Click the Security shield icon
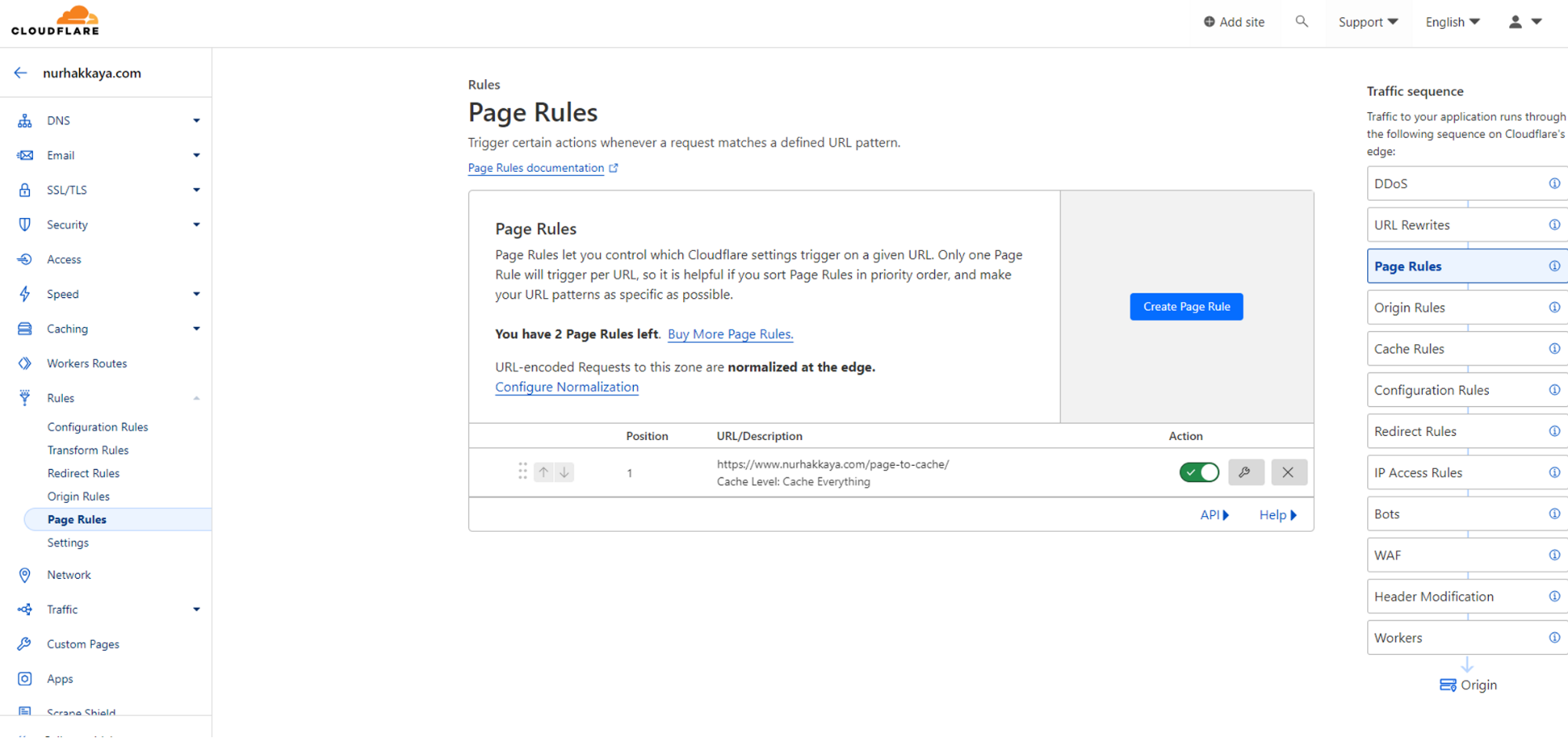The image size is (1568, 738). pyautogui.click(x=25, y=225)
